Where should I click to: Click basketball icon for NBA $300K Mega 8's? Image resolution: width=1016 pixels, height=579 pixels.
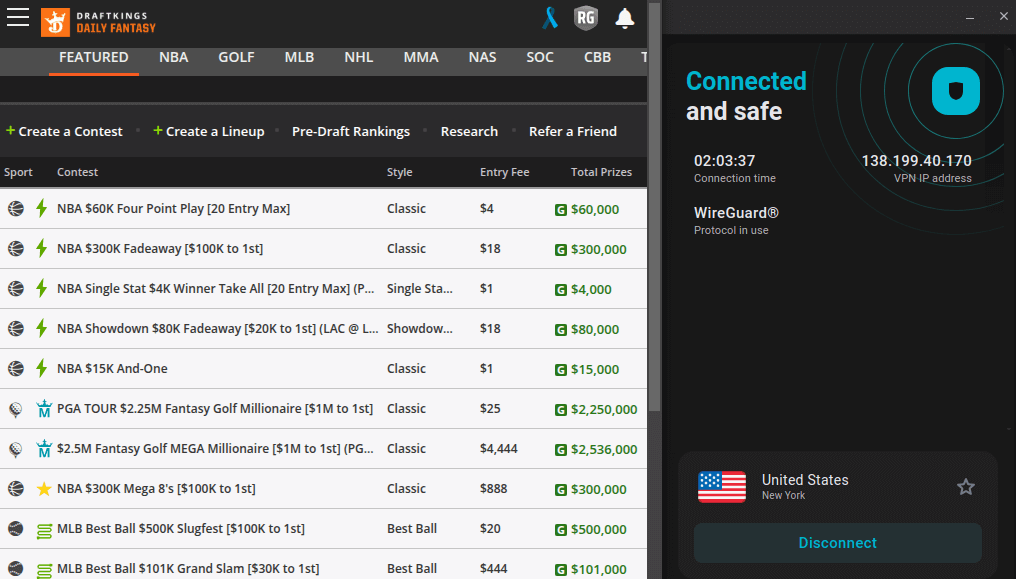pos(16,488)
